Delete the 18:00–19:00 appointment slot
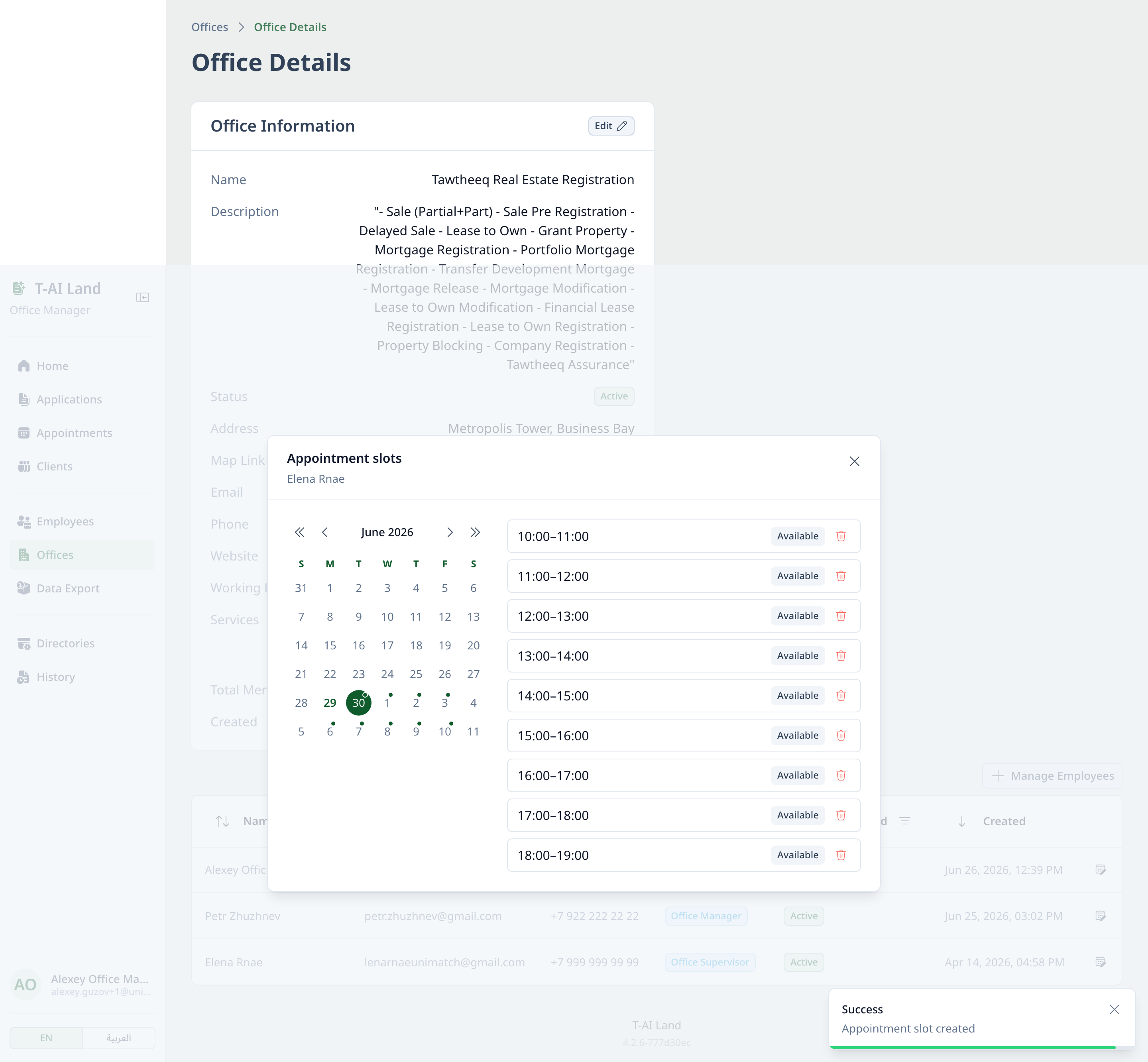The image size is (1148, 1062). [x=841, y=855]
